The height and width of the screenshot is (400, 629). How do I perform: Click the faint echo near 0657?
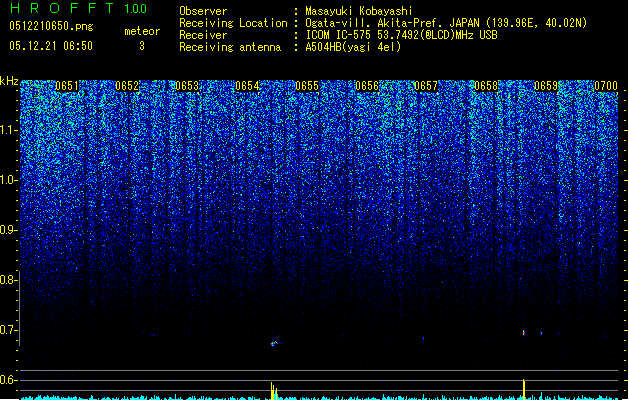coord(424,339)
